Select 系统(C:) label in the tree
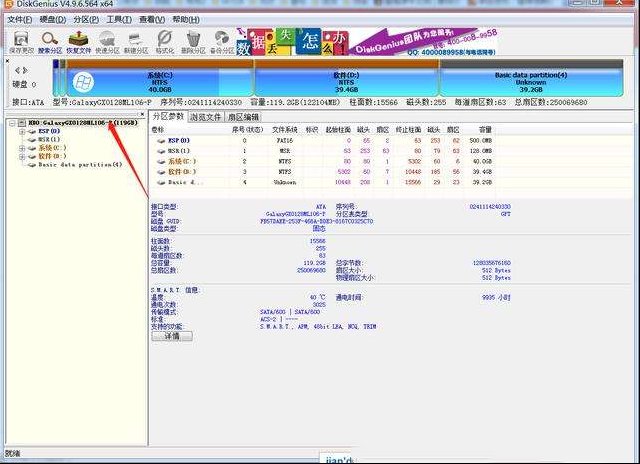 (x=52, y=148)
